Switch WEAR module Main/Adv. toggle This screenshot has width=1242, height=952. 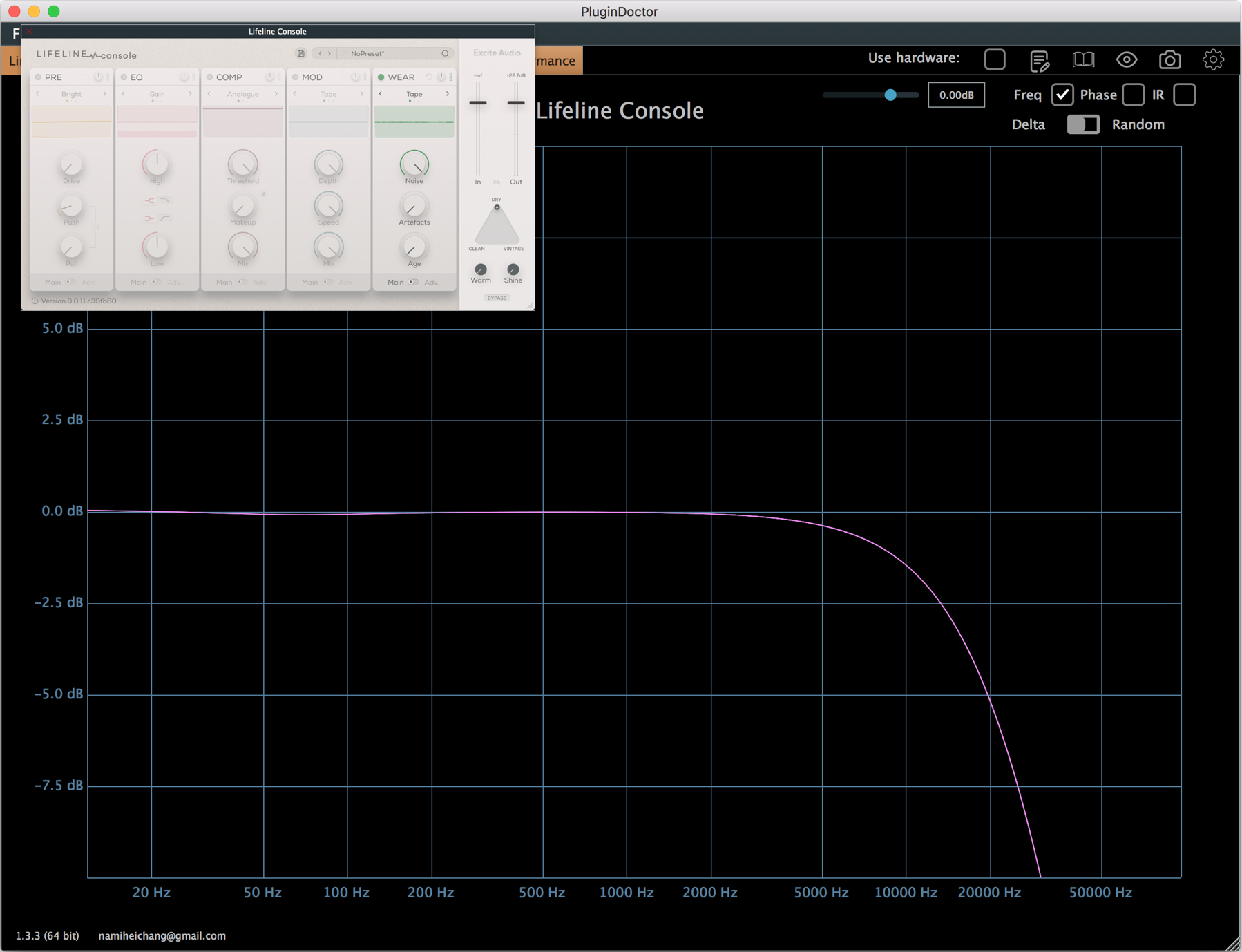coord(412,282)
